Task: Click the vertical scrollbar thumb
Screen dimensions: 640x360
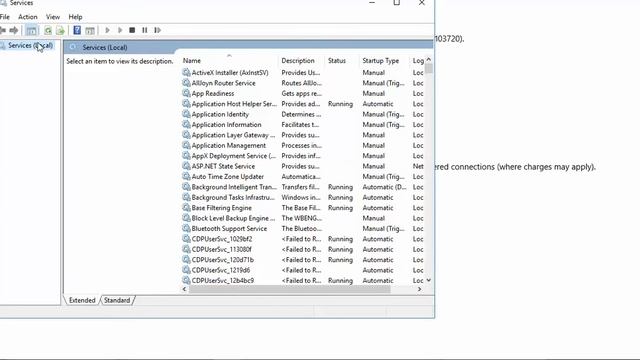Action: (x=429, y=69)
